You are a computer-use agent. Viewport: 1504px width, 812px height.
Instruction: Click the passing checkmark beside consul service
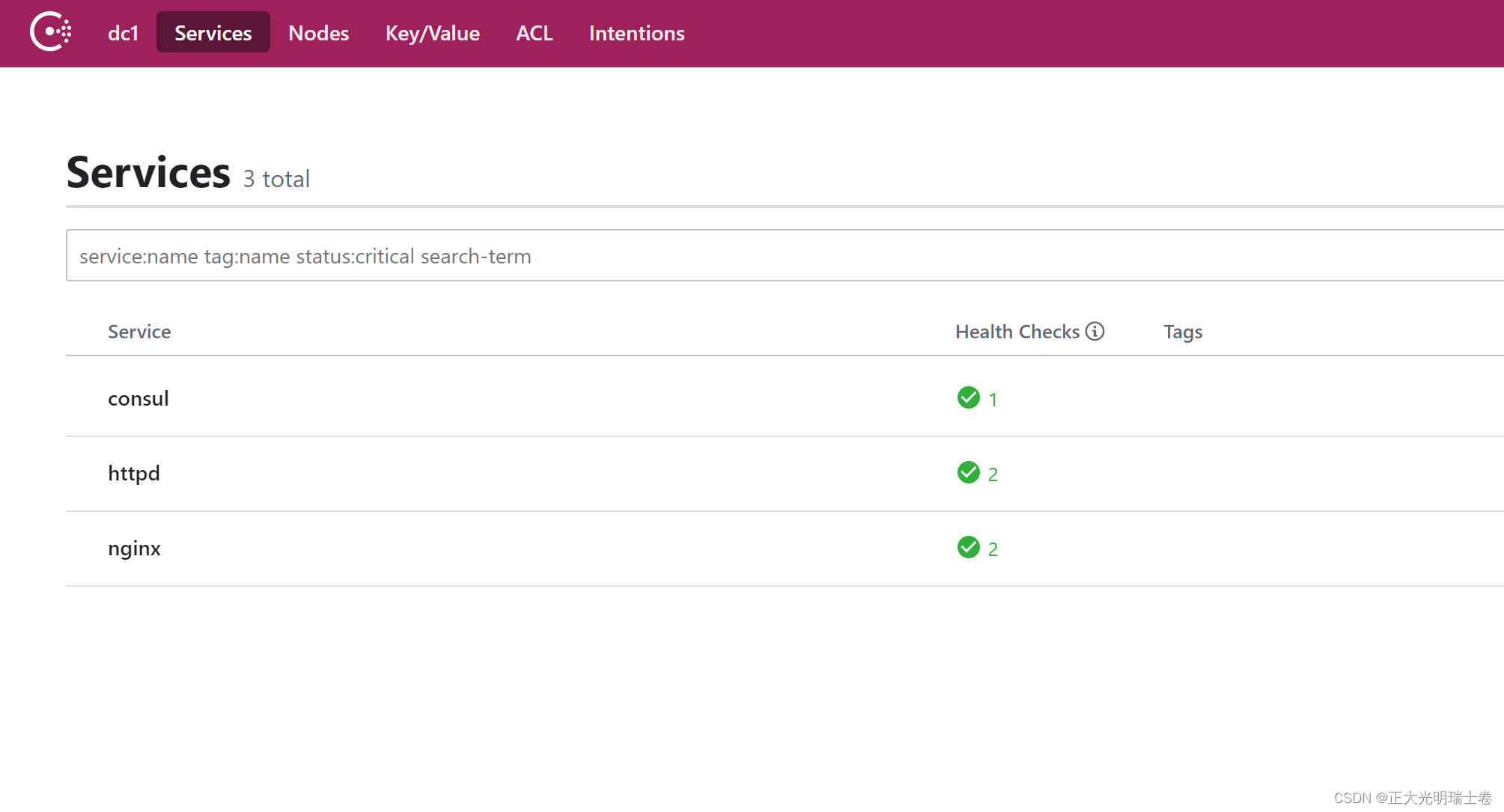point(968,398)
